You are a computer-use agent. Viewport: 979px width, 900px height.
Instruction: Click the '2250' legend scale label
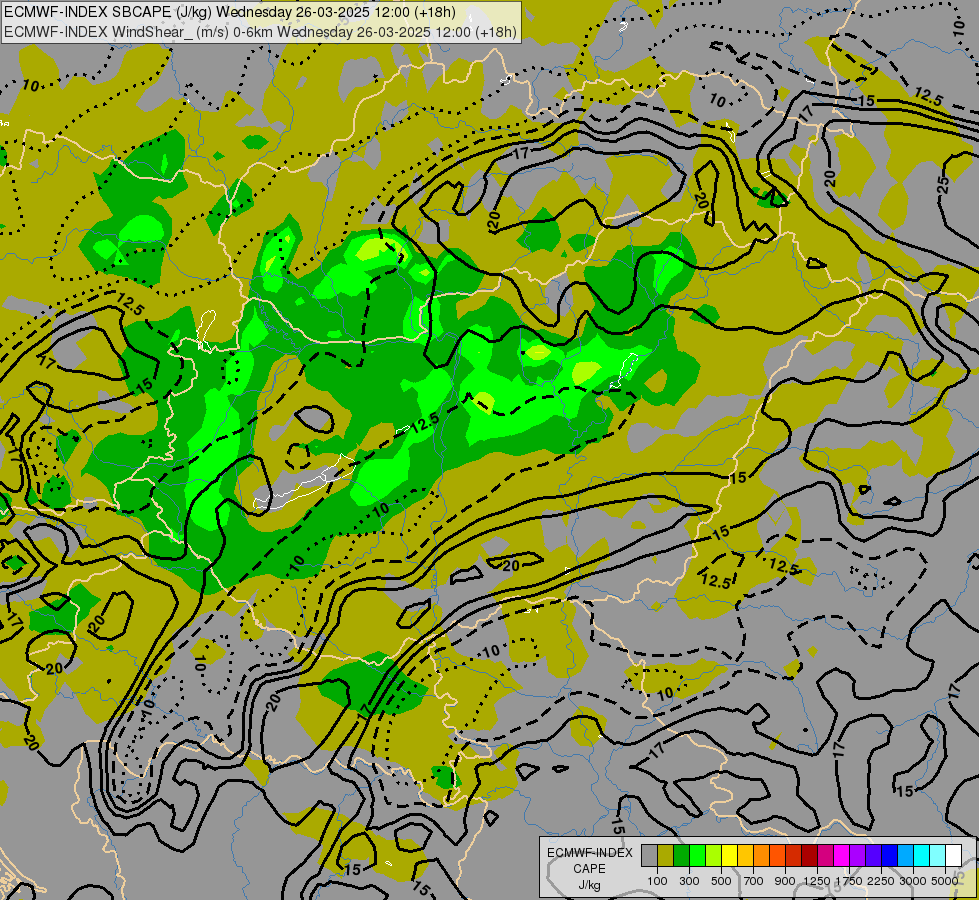point(881,881)
